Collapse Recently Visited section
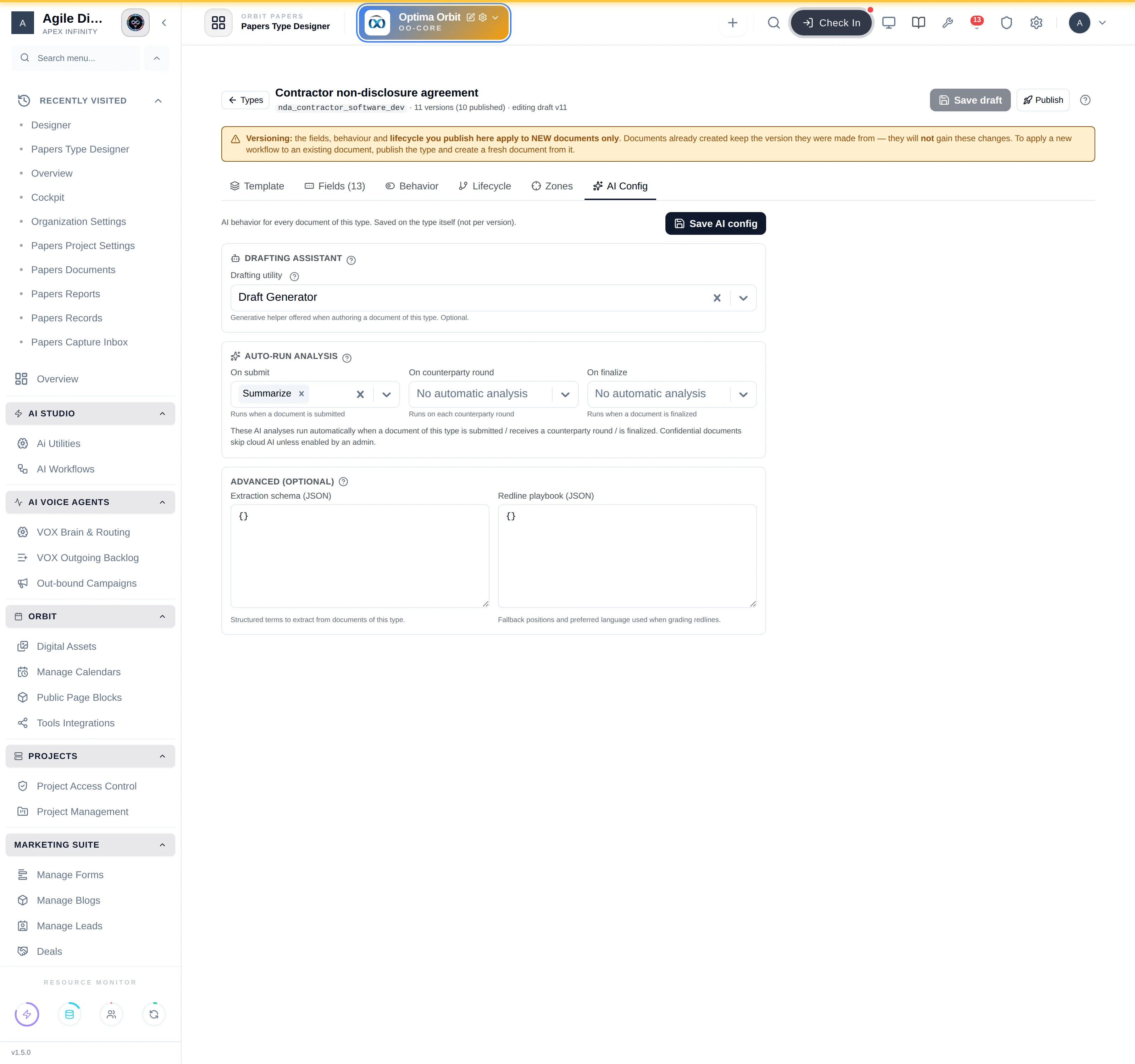Image resolution: width=1135 pixels, height=1064 pixels. (x=158, y=100)
